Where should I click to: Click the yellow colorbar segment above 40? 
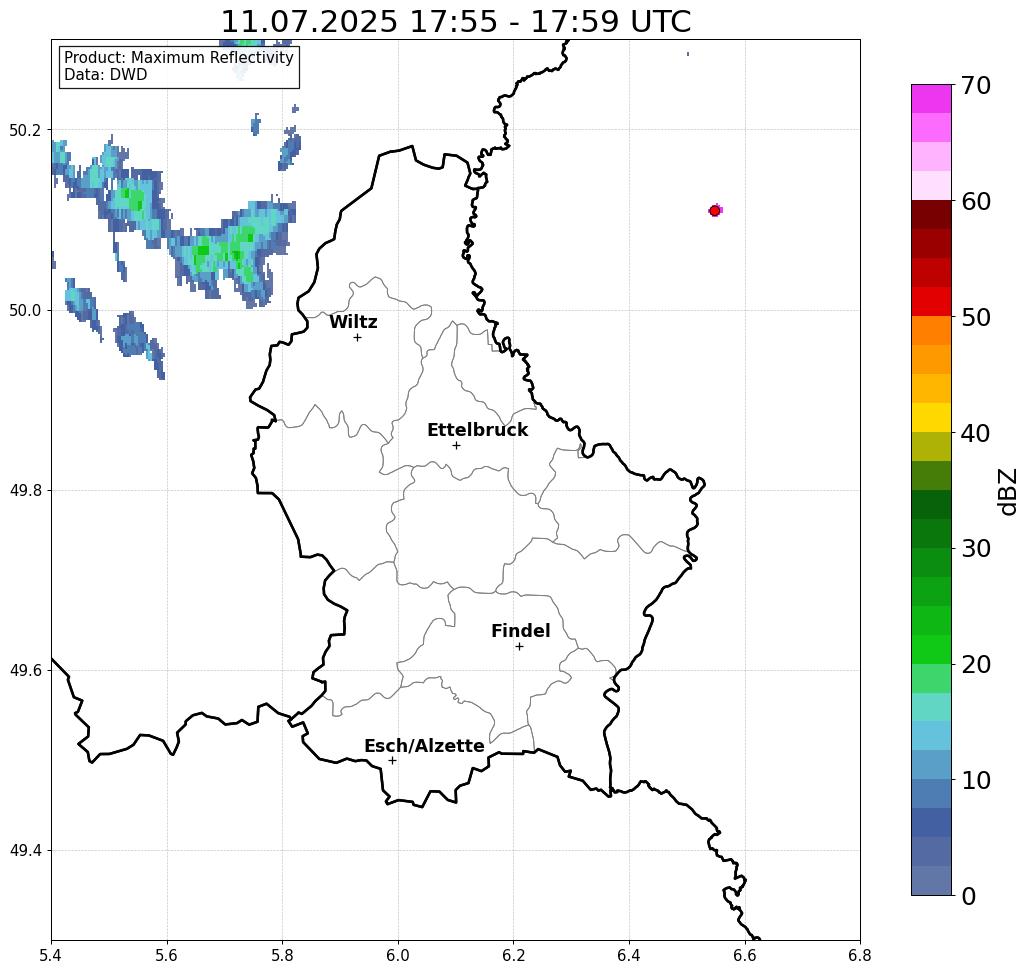point(931,417)
